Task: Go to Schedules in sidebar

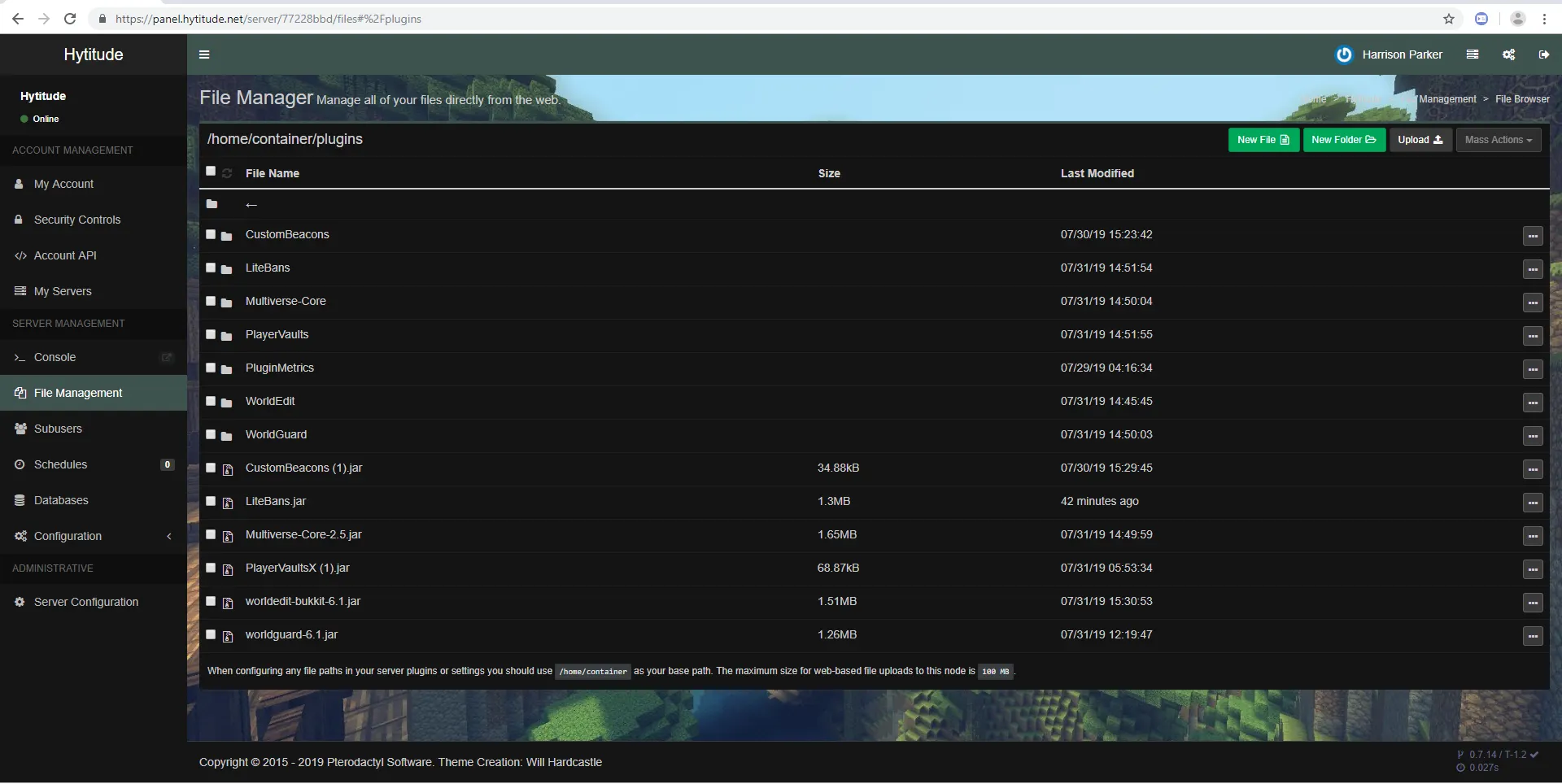Action: 60,464
